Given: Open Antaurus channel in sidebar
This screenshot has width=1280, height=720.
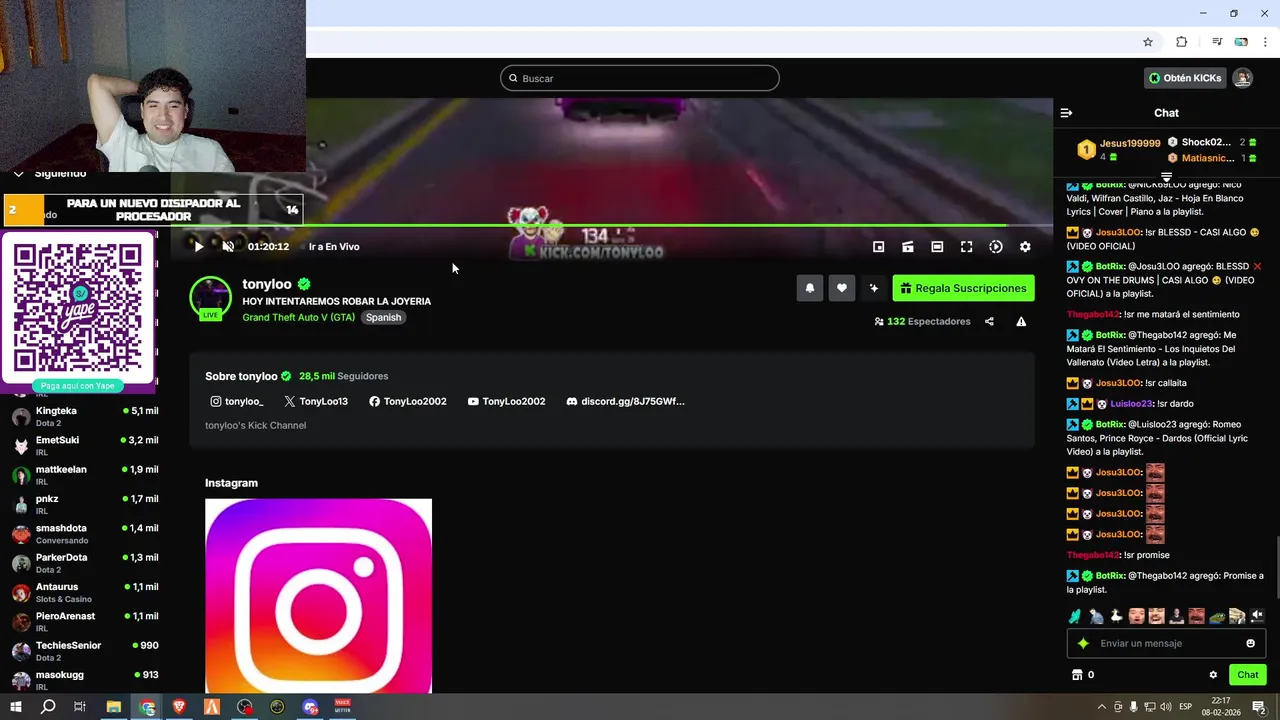Looking at the screenshot, I should click(x=84, y=592).
